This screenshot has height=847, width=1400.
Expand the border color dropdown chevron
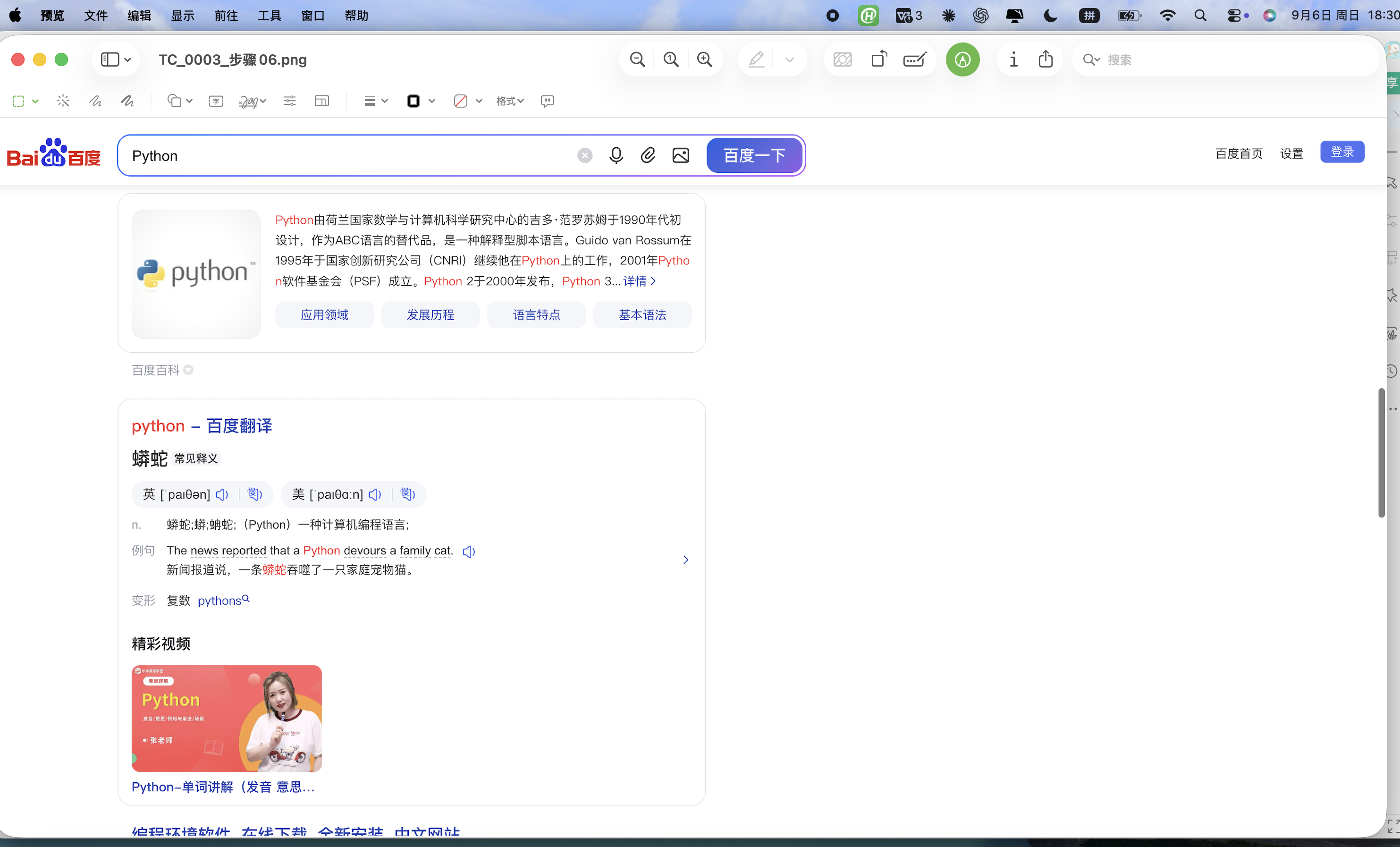tap(432, 101)
